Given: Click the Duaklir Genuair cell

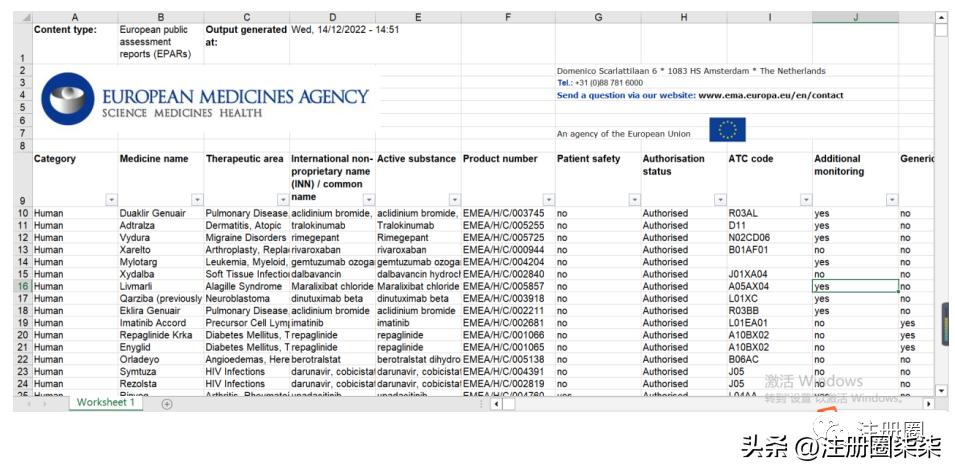Looking at the screenshot, I should pyautogui.click(x=160, y=213).
